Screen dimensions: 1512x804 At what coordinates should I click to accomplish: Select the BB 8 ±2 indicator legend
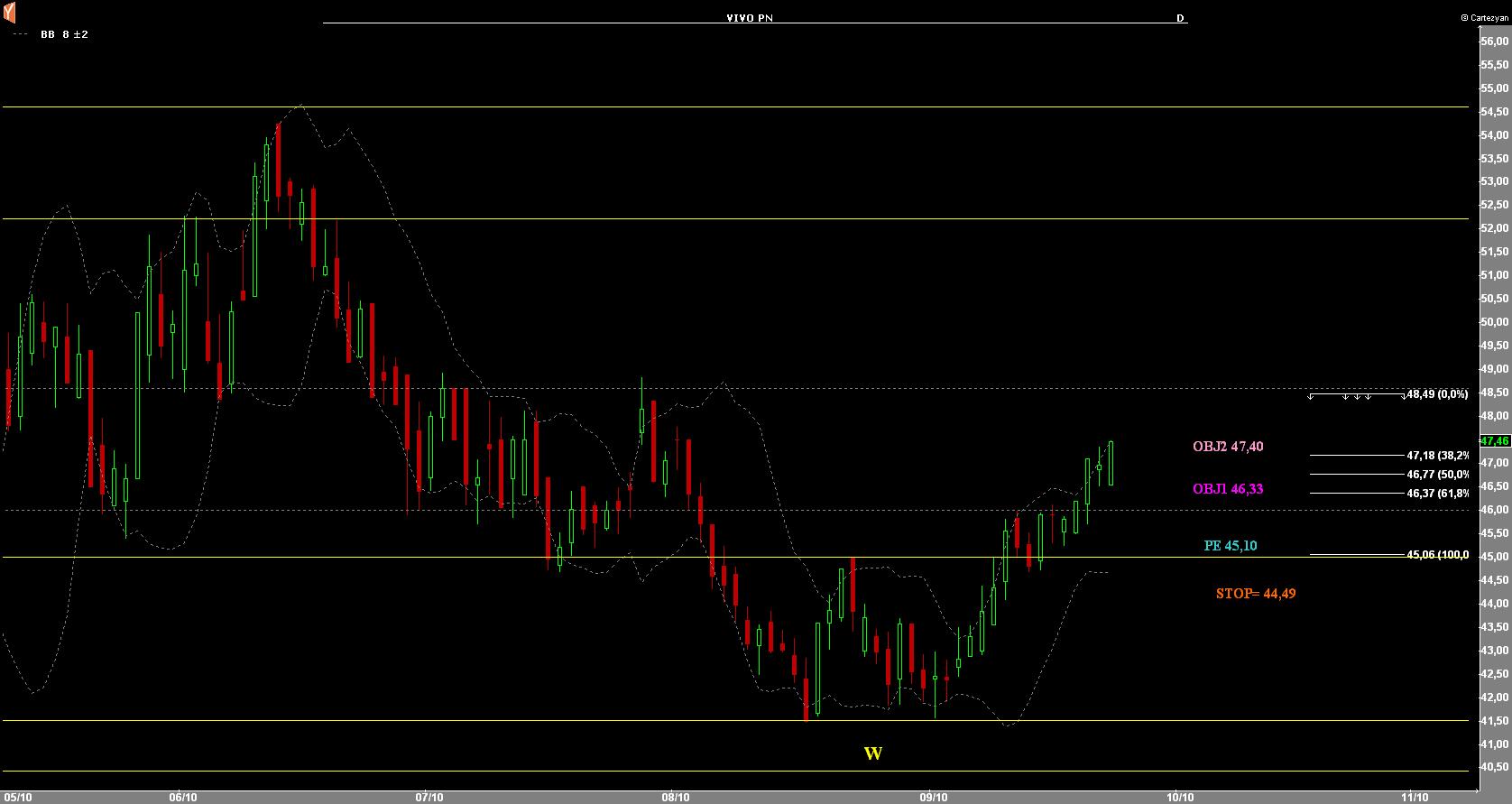point(63,34)
